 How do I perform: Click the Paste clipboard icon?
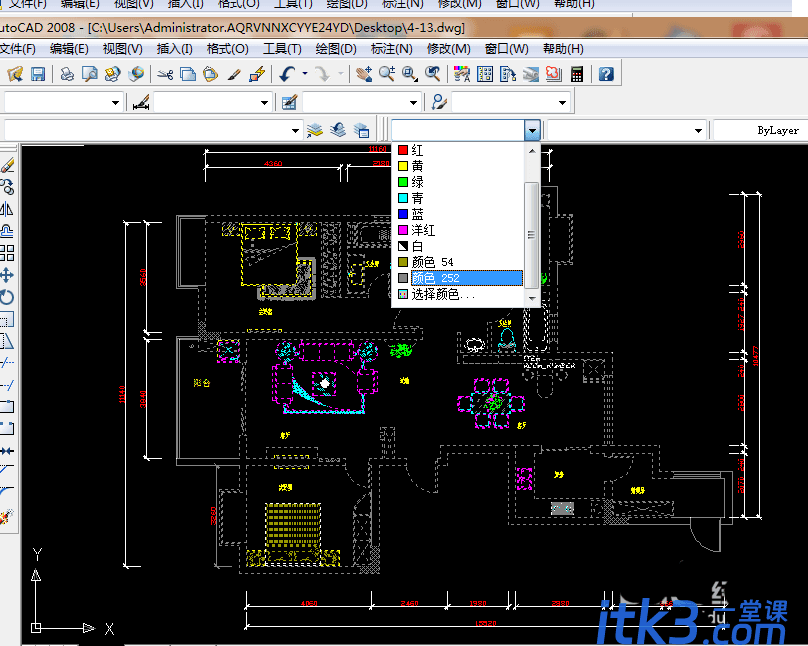click(x=210, y=74)
